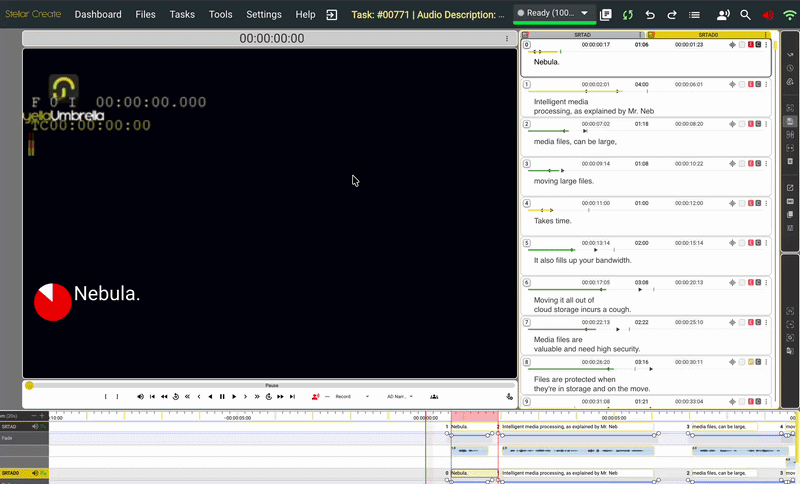
Task: Click the group people icon in player bar
Action: [x=434, y=396]
